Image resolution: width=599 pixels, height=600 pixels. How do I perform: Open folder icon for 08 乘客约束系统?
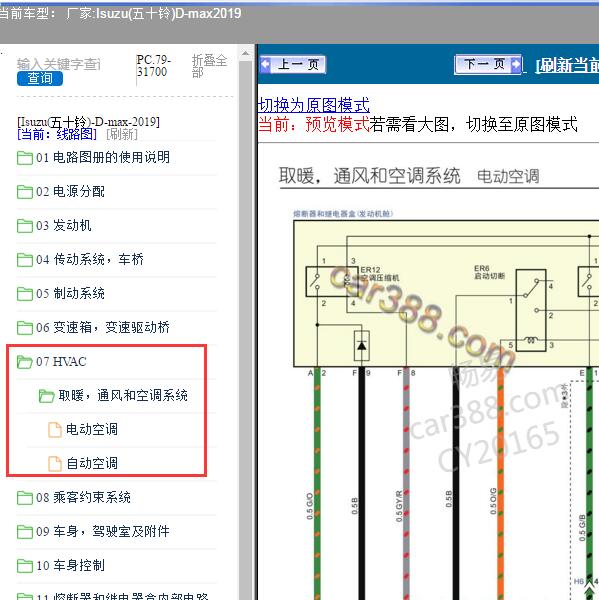click(25, 498)
